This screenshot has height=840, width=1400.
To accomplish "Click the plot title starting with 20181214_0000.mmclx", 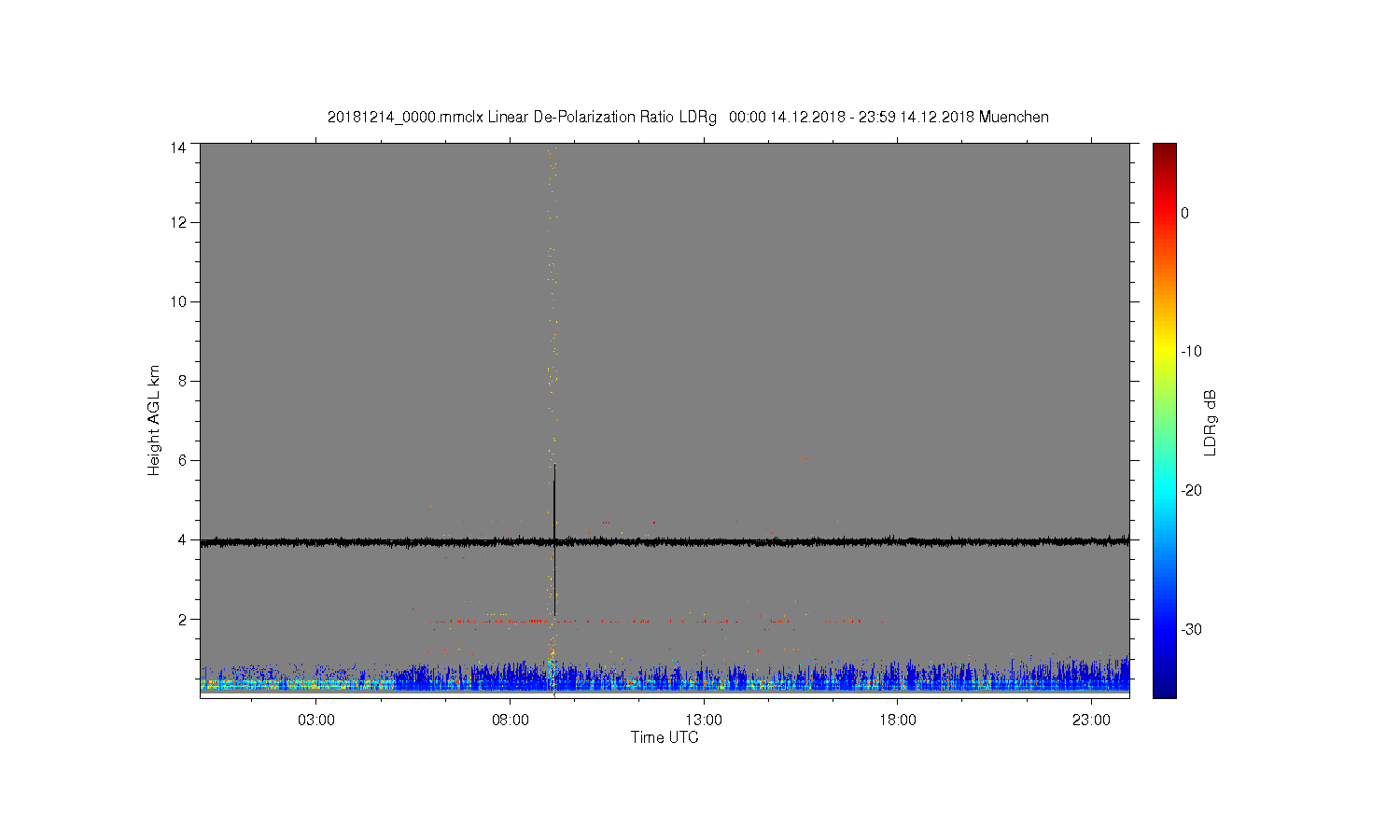I will [x=688, y=118].
